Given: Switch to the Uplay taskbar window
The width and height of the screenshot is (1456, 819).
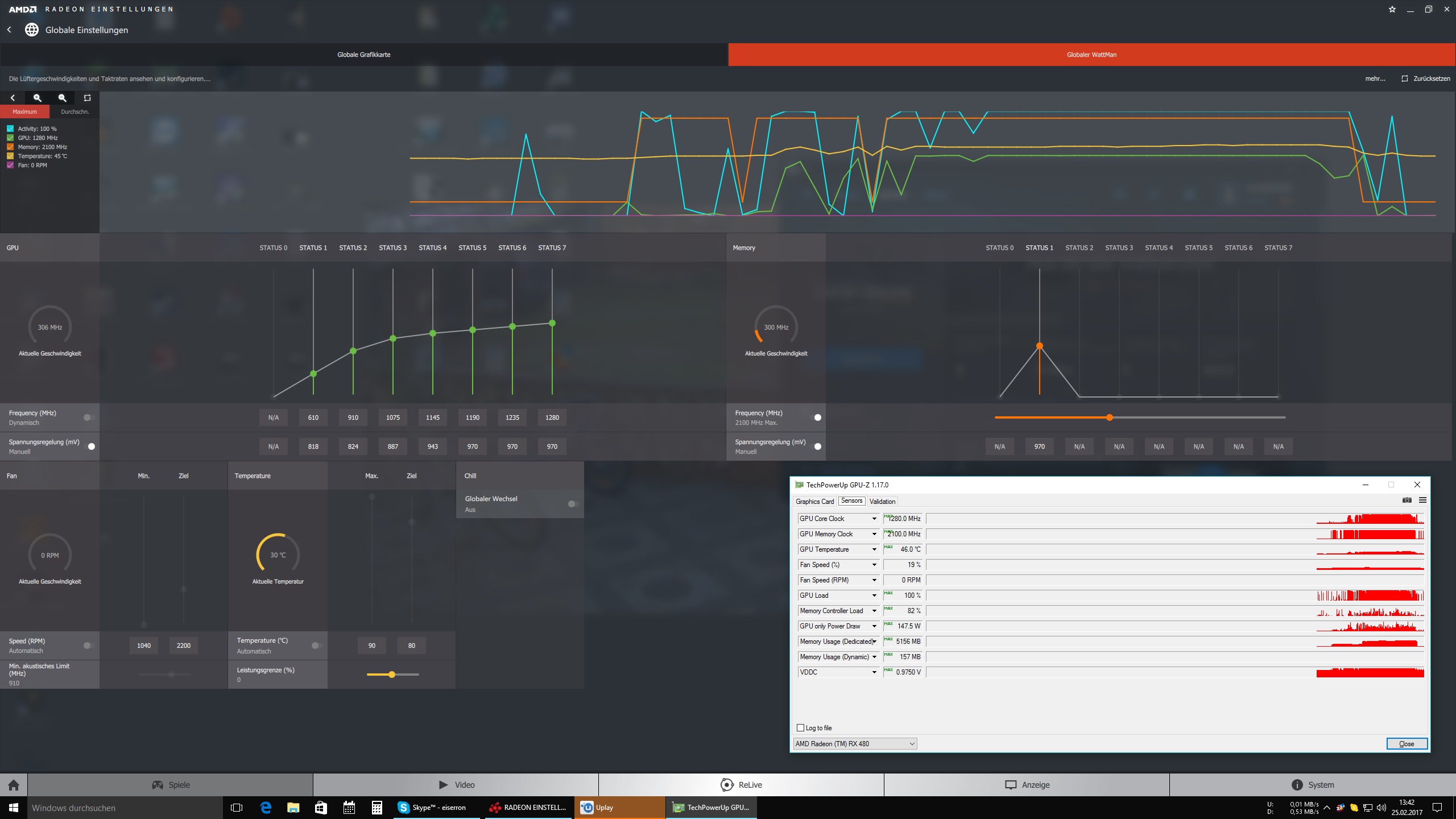Looking at the screenshot, I should pos(619,808).
